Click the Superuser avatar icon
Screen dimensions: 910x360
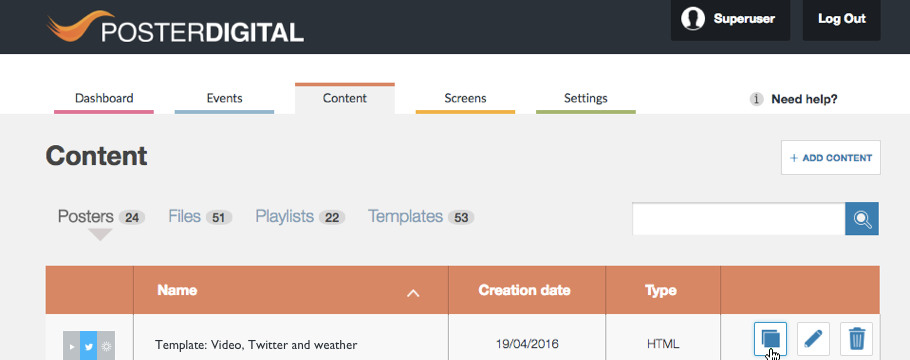[x=692, y=19]
